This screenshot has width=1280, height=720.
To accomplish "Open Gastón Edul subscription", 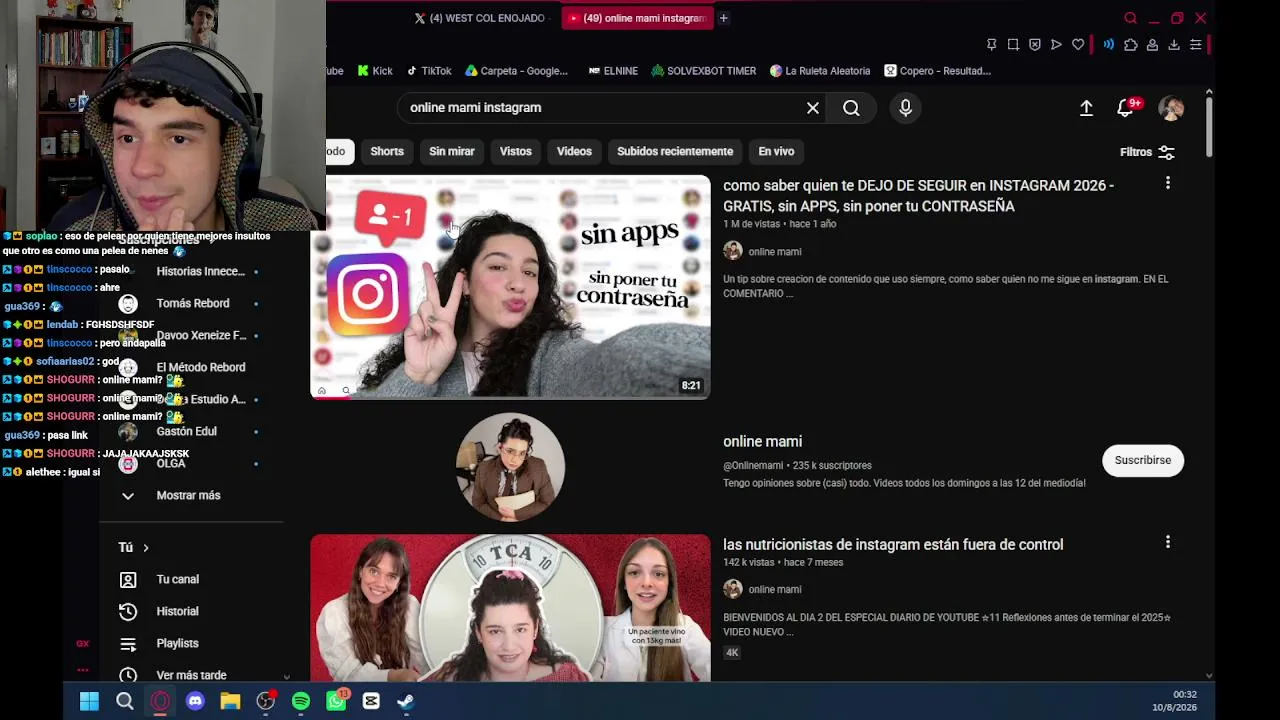I will click(x=186, y=432).
